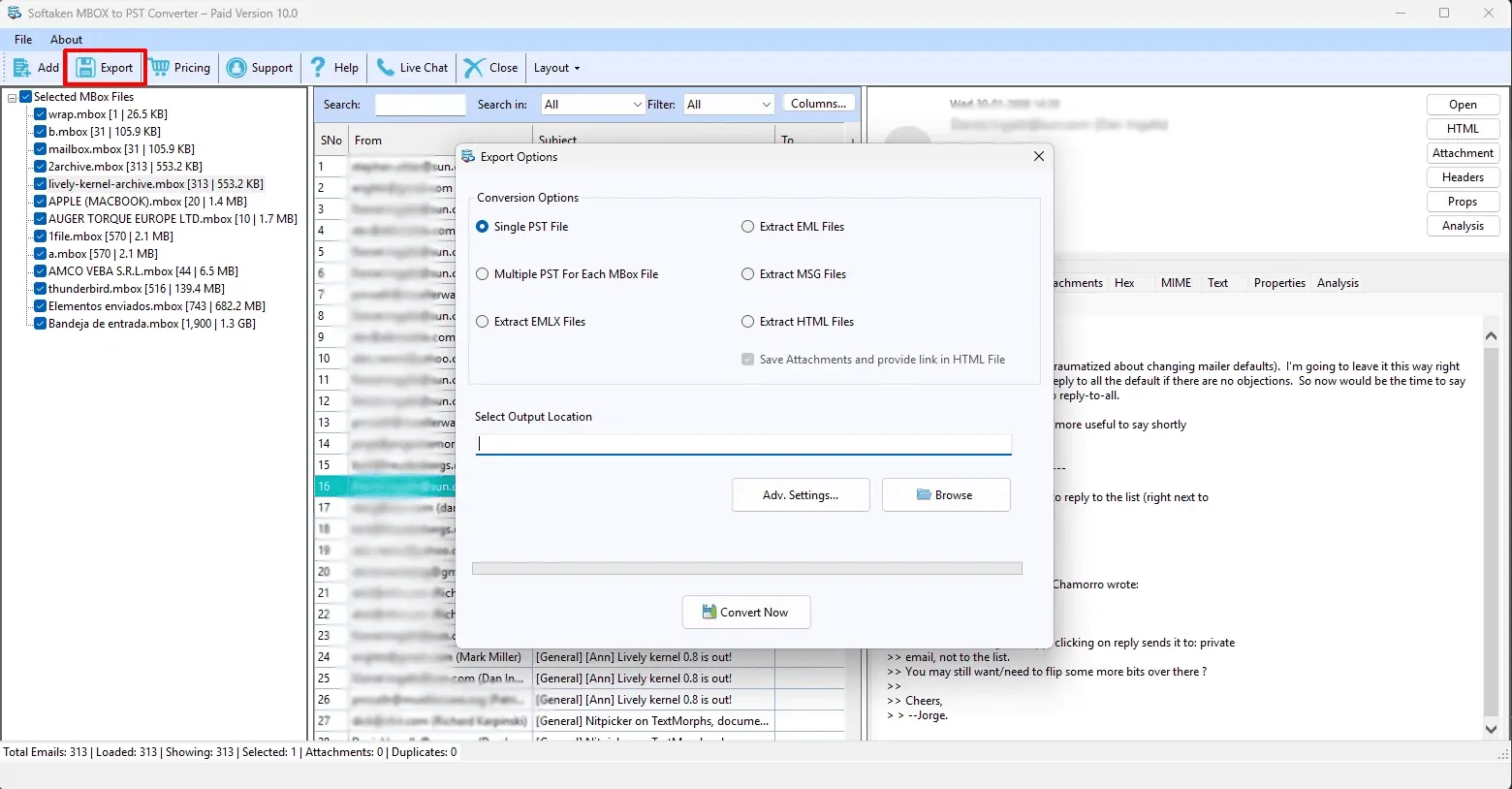Open the Layout dropdown menu
1512x789 pixels.
click(x=557, y=68)
